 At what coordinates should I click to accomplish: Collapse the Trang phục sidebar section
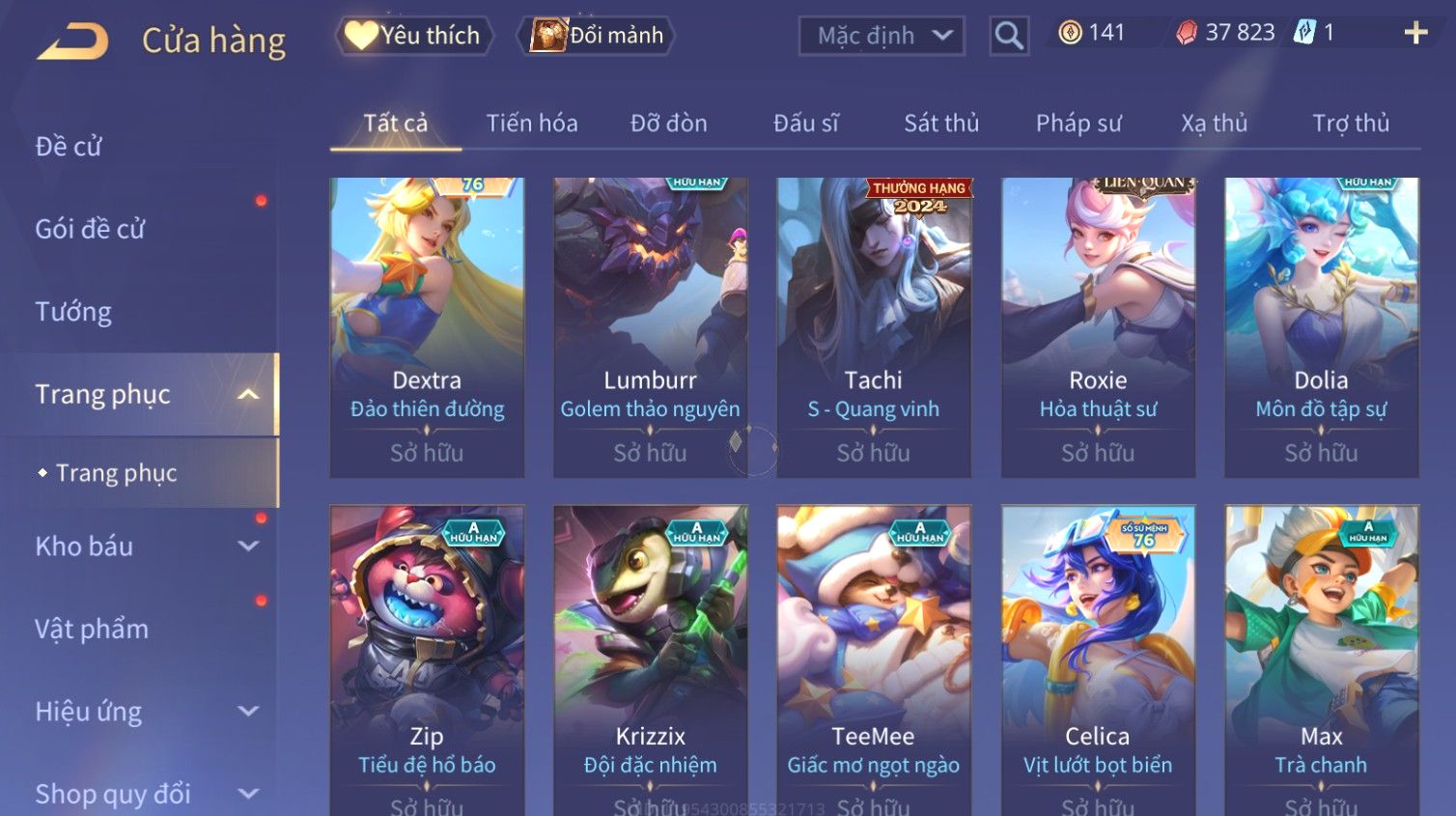coord(248,394)
